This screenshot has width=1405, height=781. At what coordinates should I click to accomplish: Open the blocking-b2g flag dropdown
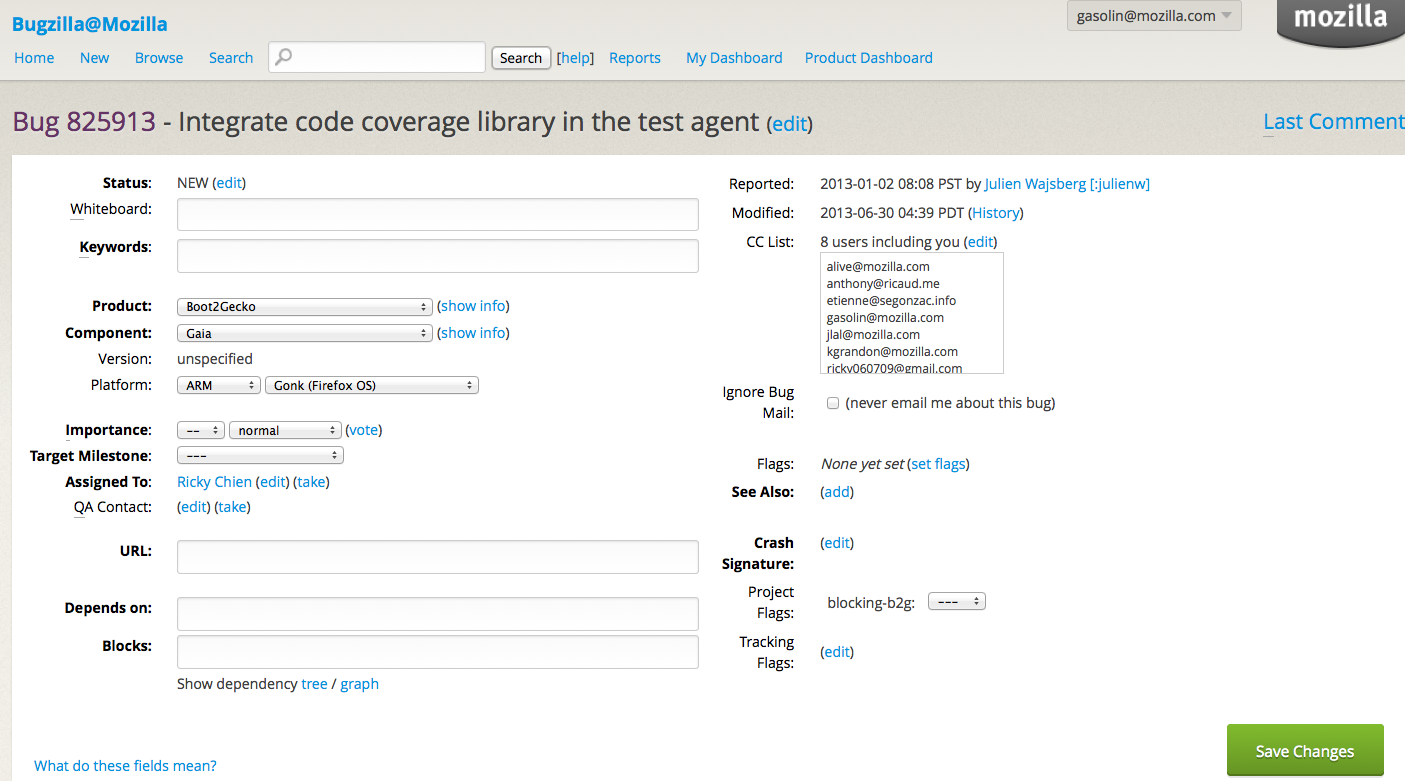957,602
